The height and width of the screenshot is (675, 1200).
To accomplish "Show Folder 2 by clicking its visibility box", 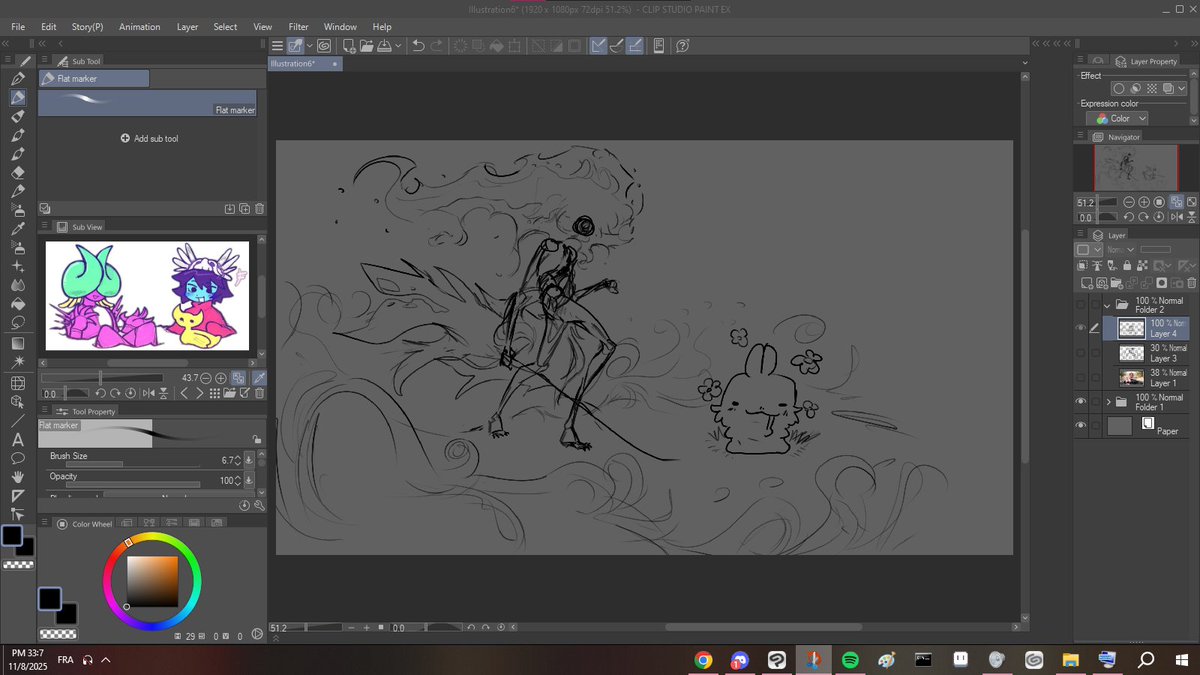I will (x=1080, y=304).
